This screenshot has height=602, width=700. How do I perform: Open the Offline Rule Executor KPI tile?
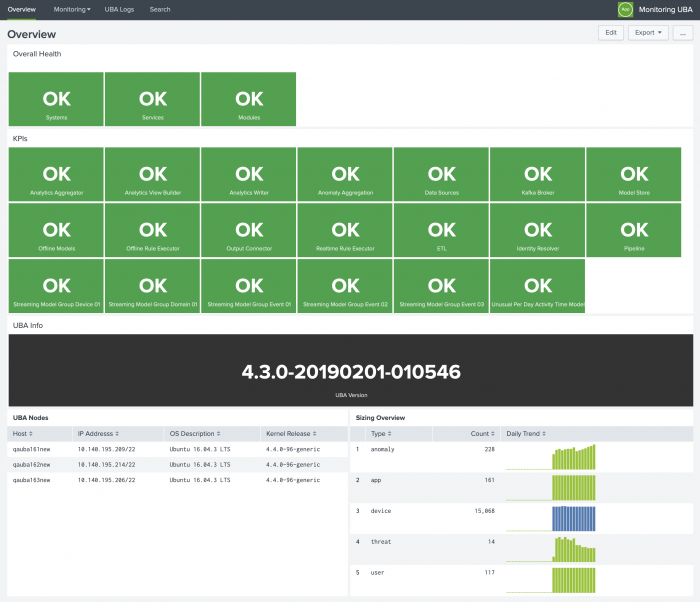pyautogui.click(x=152, y=230)
